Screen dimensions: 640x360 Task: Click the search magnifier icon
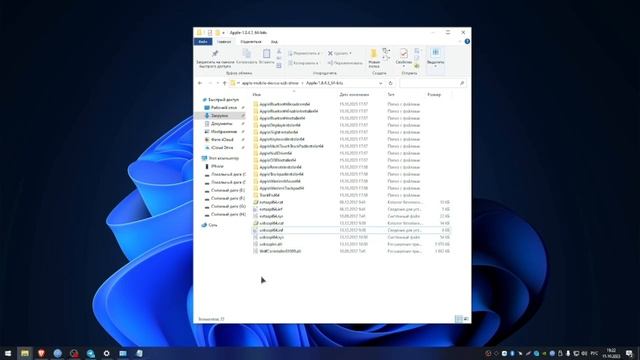click(462, 83)
